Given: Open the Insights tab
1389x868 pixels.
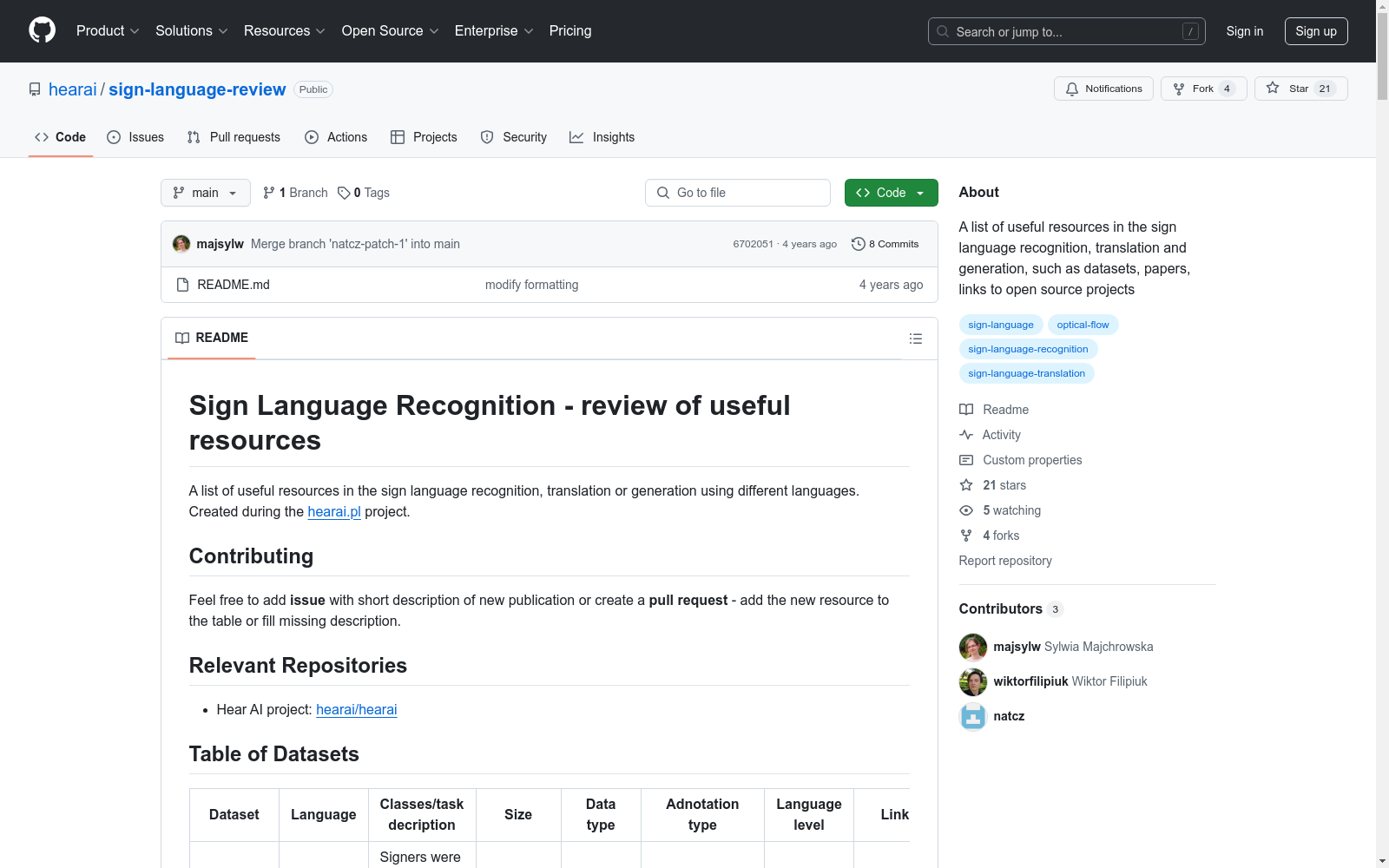Looking at the screenshot, I should tap(602, 137).
